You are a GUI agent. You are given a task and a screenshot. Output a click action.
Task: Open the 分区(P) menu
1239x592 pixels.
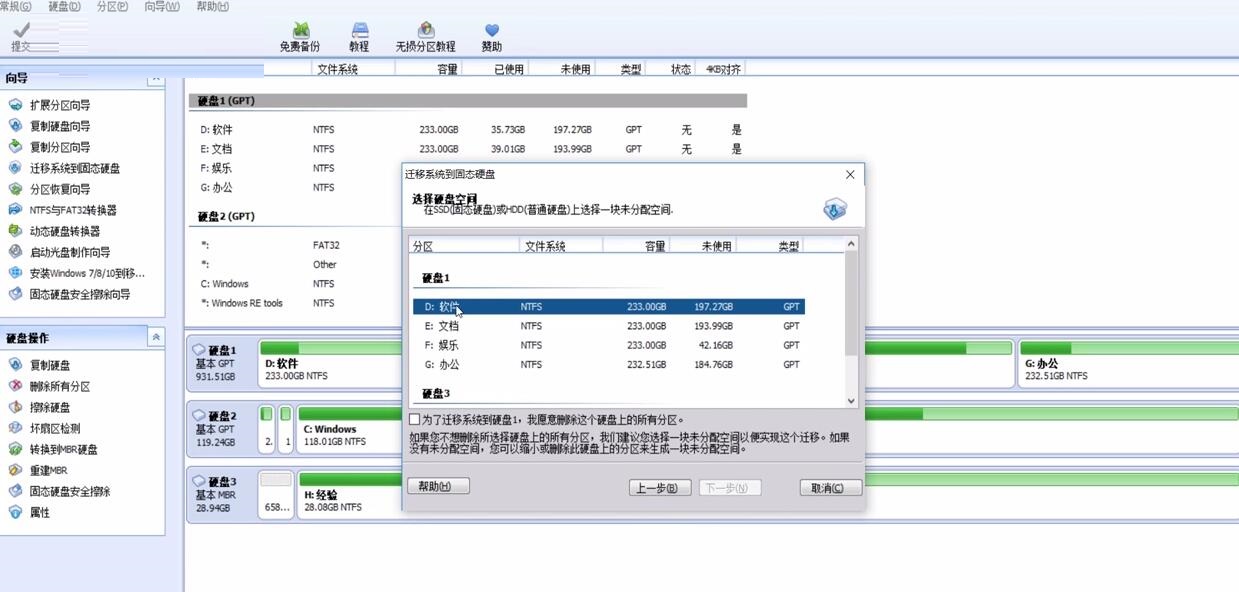113,7
